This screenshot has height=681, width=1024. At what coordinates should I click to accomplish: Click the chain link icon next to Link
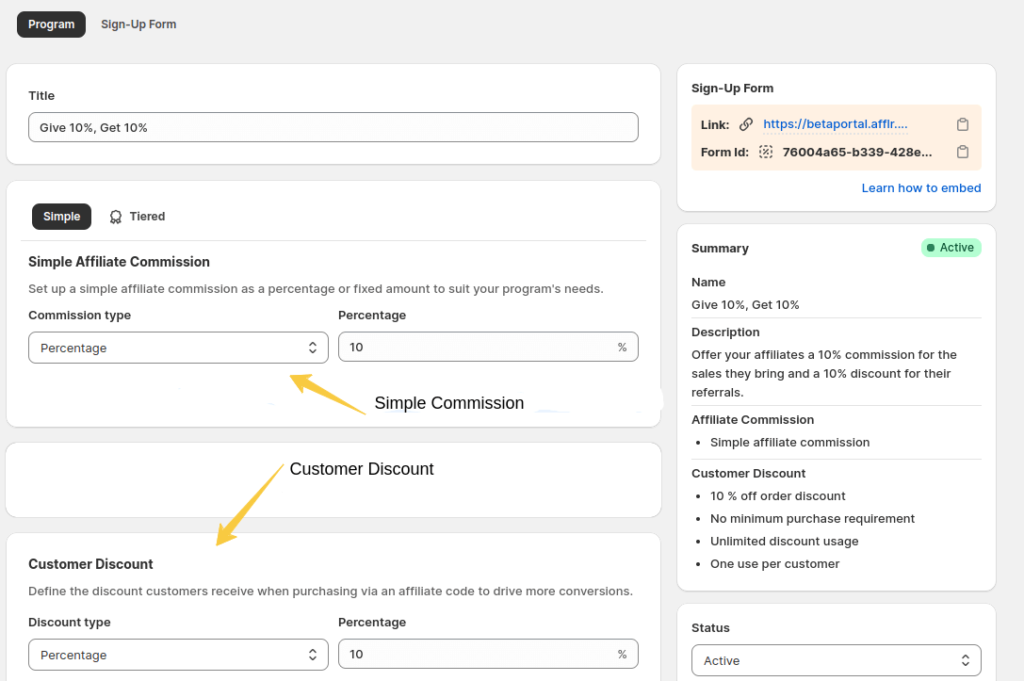pyautogui.click(x=746, y=124)
